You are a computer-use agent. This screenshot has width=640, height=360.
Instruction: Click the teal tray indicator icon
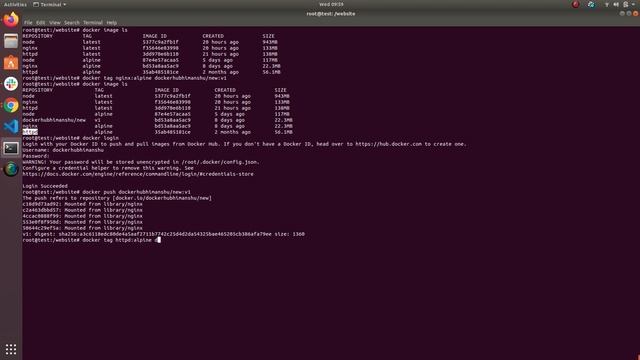[x=591, y=4]
